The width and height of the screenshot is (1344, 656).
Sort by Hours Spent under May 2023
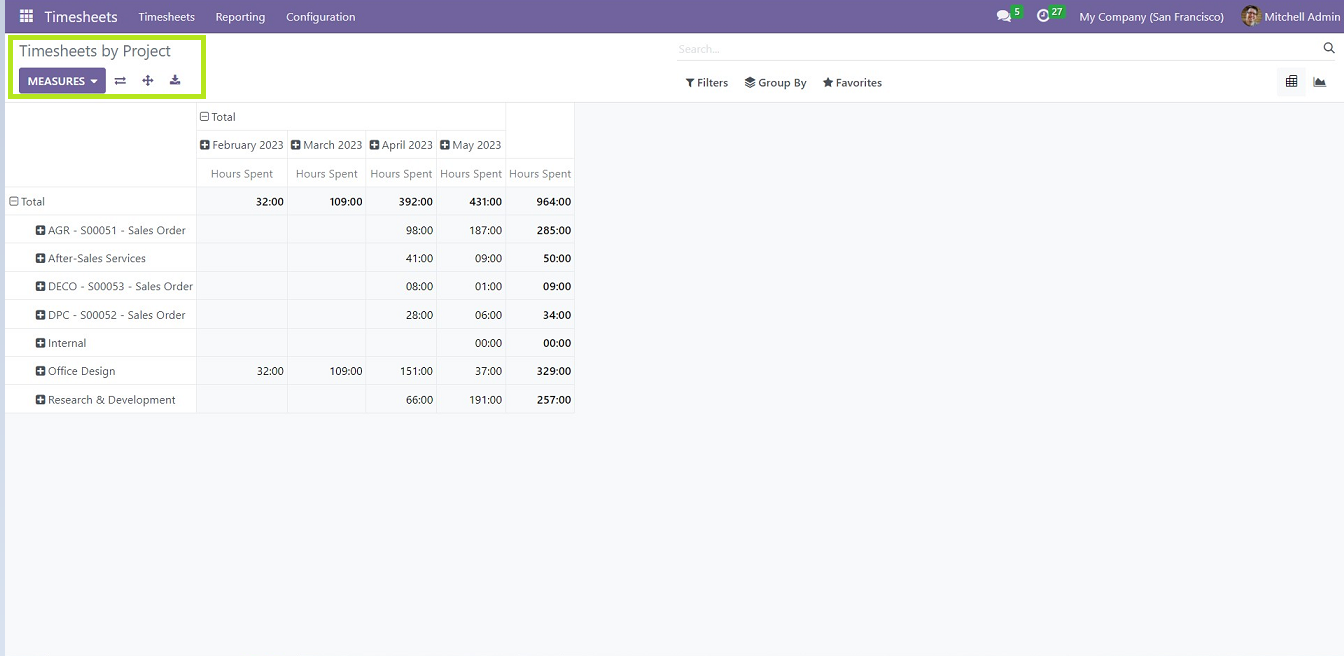471,173
